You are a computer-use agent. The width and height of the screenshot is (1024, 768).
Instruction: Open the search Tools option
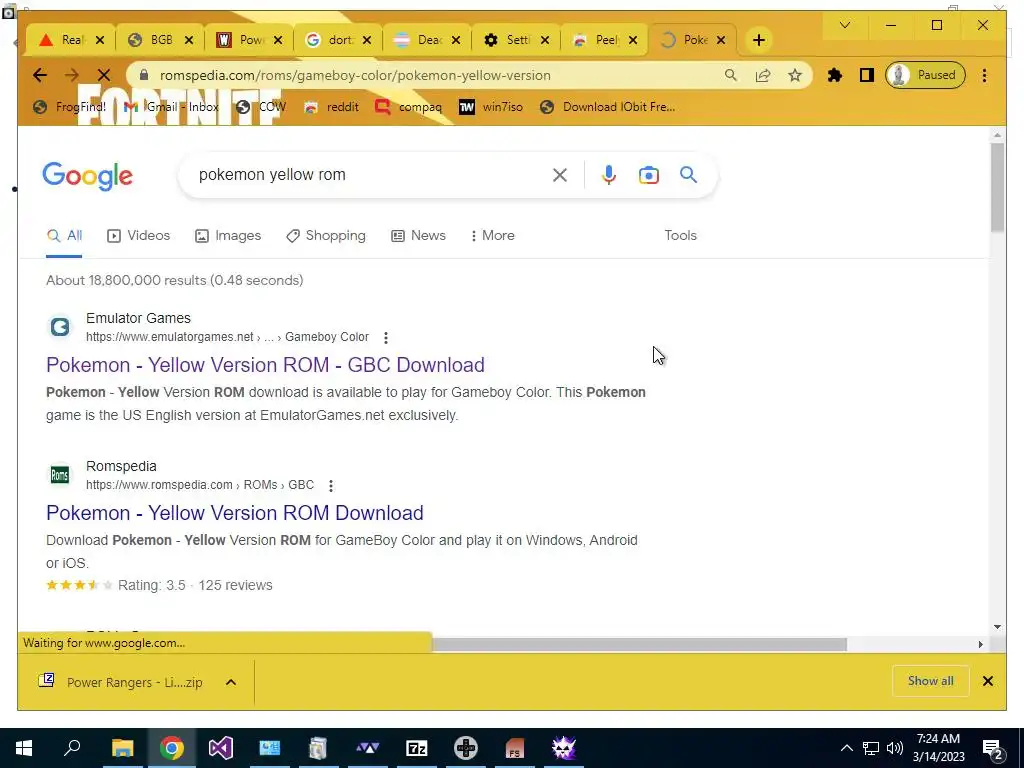point(680,236)
